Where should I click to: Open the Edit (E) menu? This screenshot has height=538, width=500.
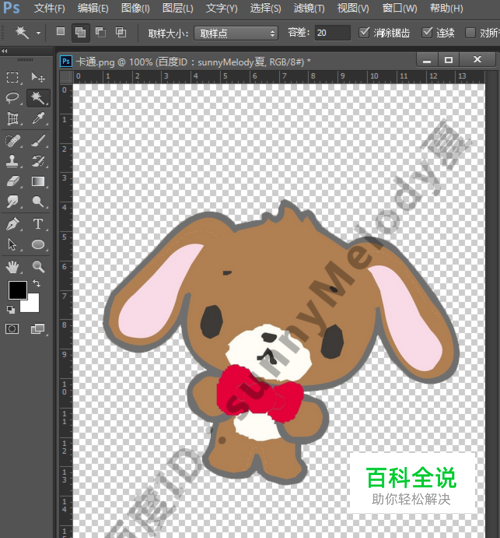[93, 8]
